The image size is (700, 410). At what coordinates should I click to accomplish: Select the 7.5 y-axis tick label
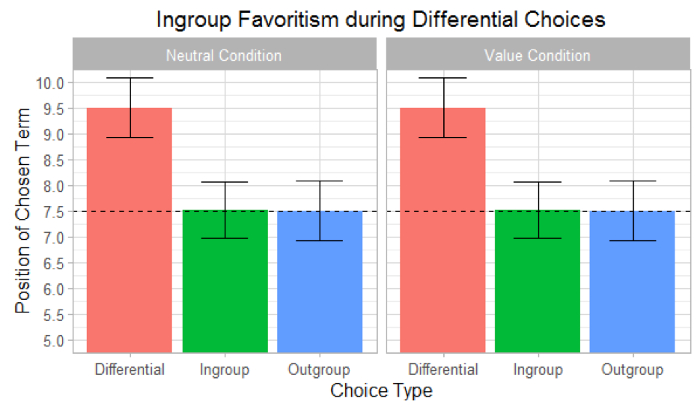53,211
